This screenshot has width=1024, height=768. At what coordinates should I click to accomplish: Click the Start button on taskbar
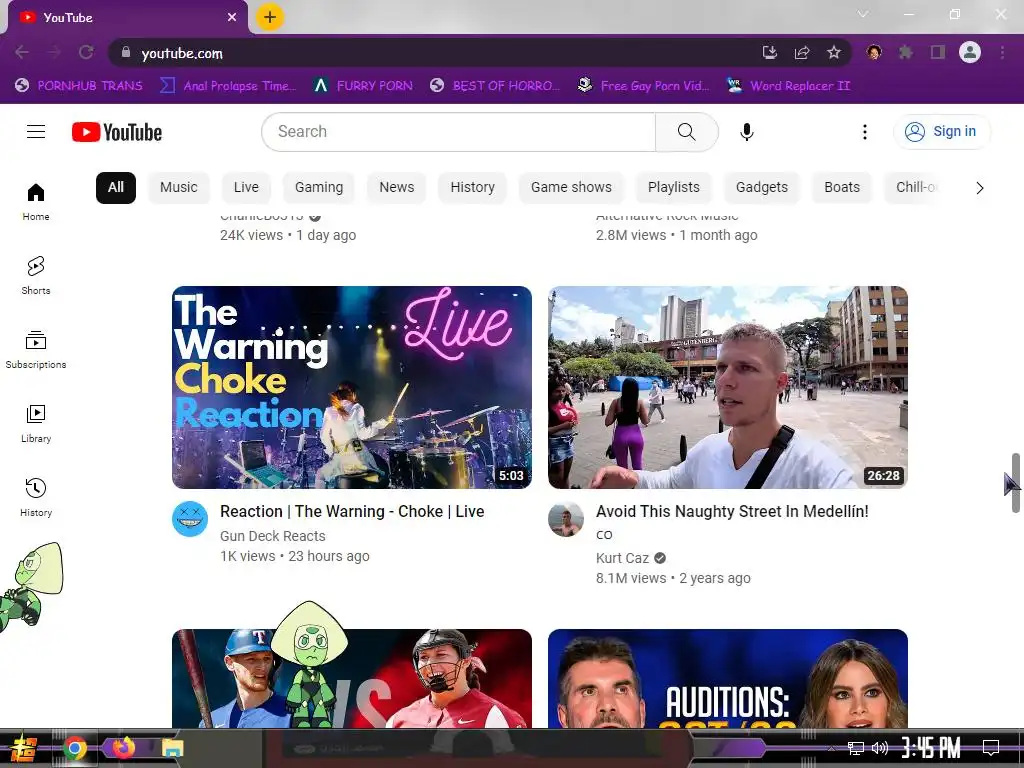point(23,748)
